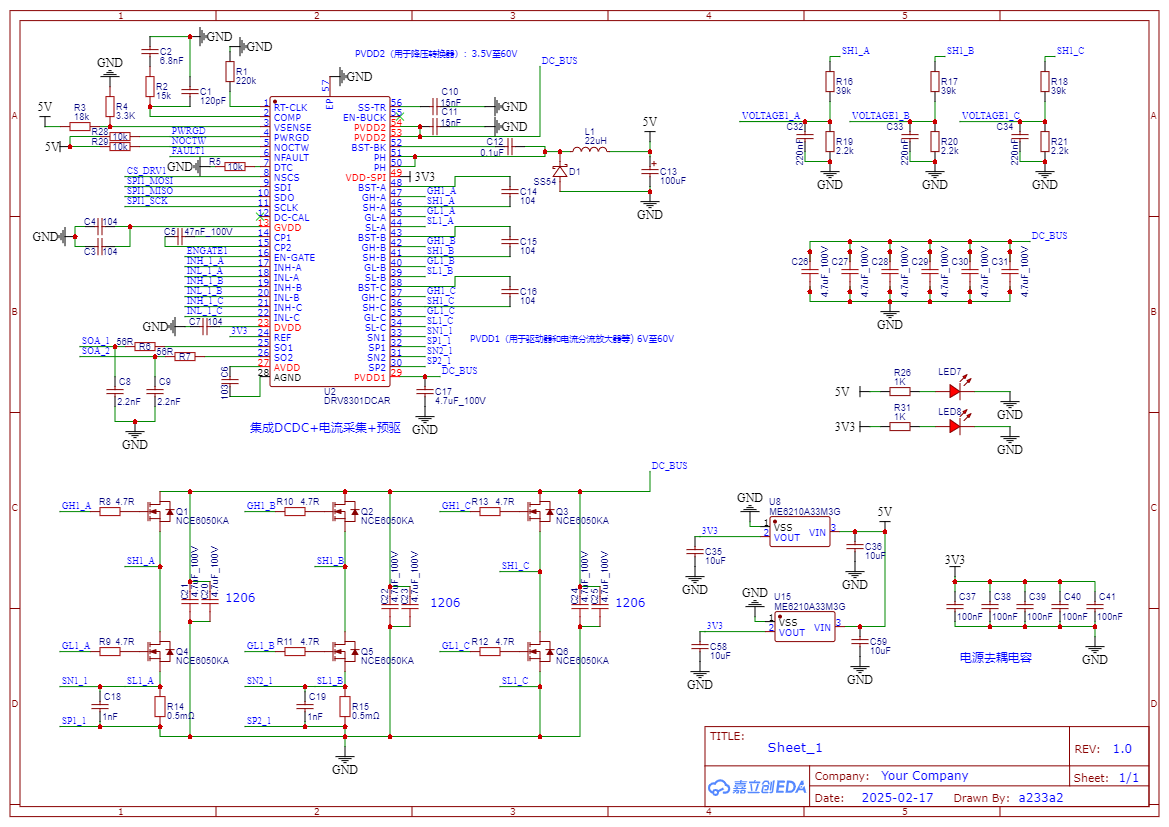Select the R14 0.5mΩ shunt resistor
1169x827 pixels.
(160, 707)
